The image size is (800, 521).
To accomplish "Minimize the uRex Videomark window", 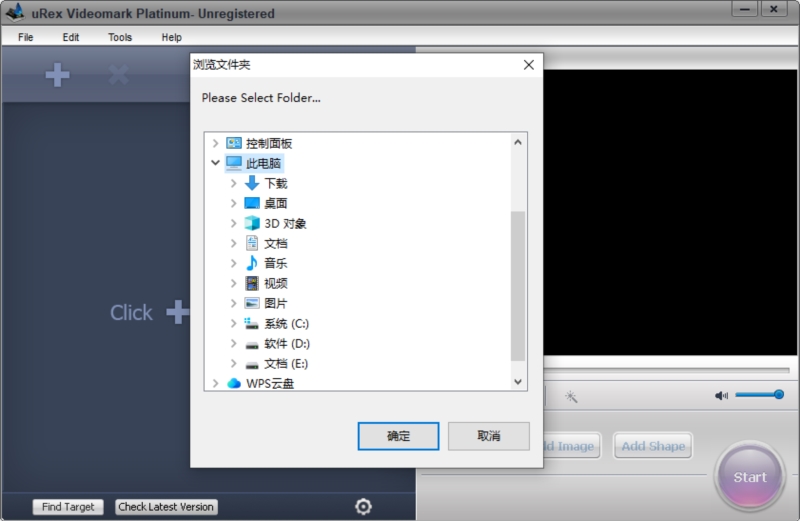I will [744, 9].
